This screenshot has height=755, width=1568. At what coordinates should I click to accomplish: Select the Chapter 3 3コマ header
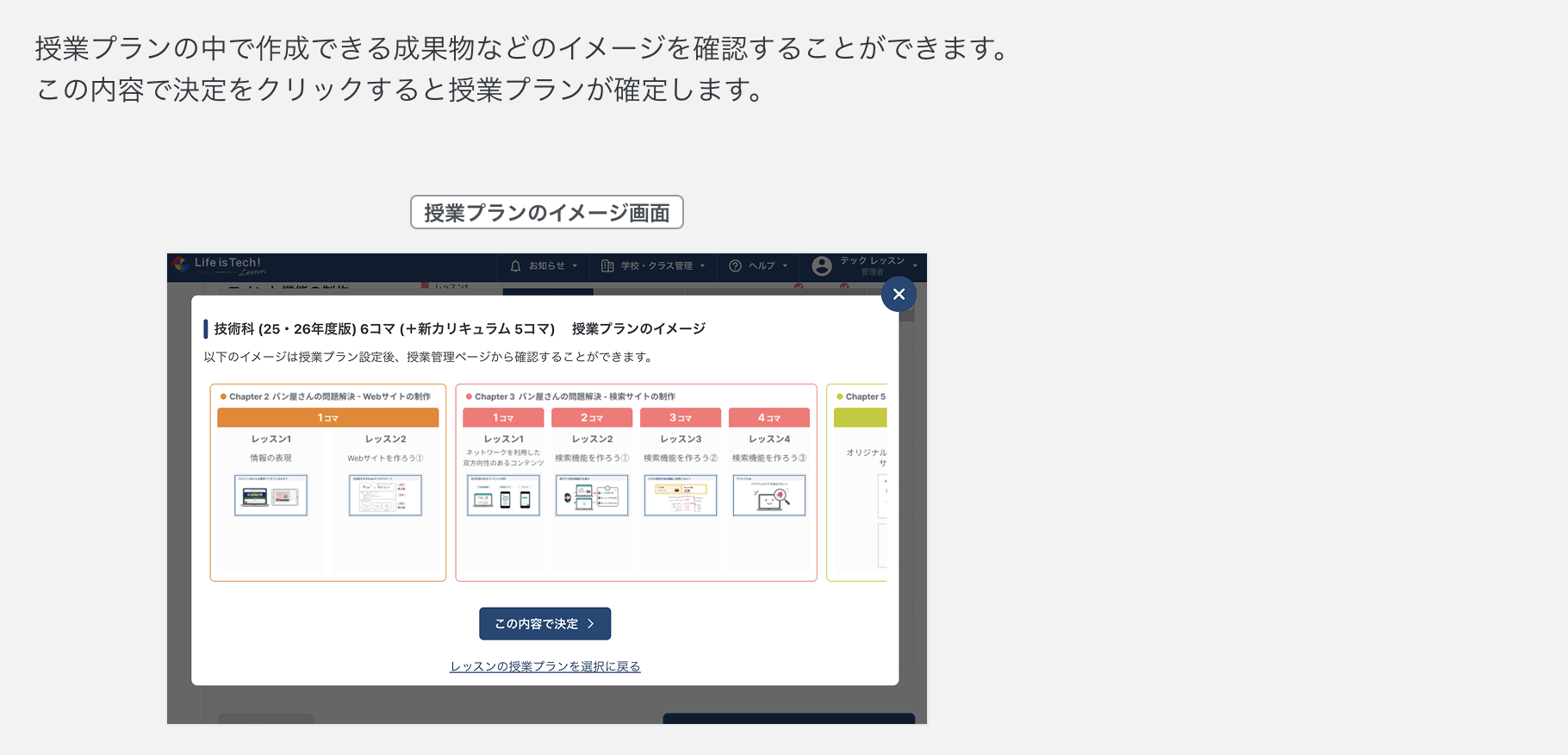coord(681,418)
